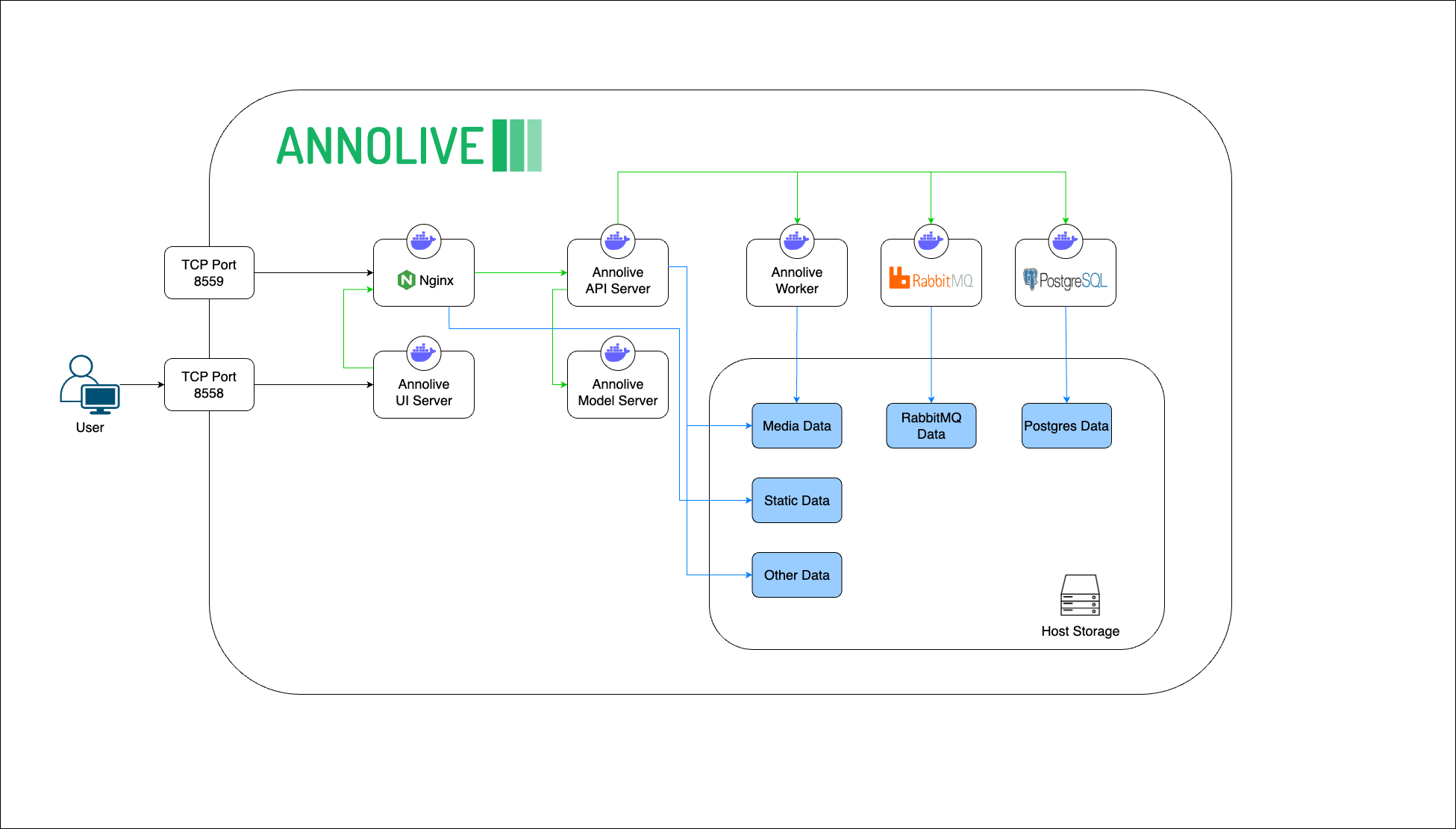
Task: Click the green Nginx hexagon logo
Action: (x=406, y=281)
